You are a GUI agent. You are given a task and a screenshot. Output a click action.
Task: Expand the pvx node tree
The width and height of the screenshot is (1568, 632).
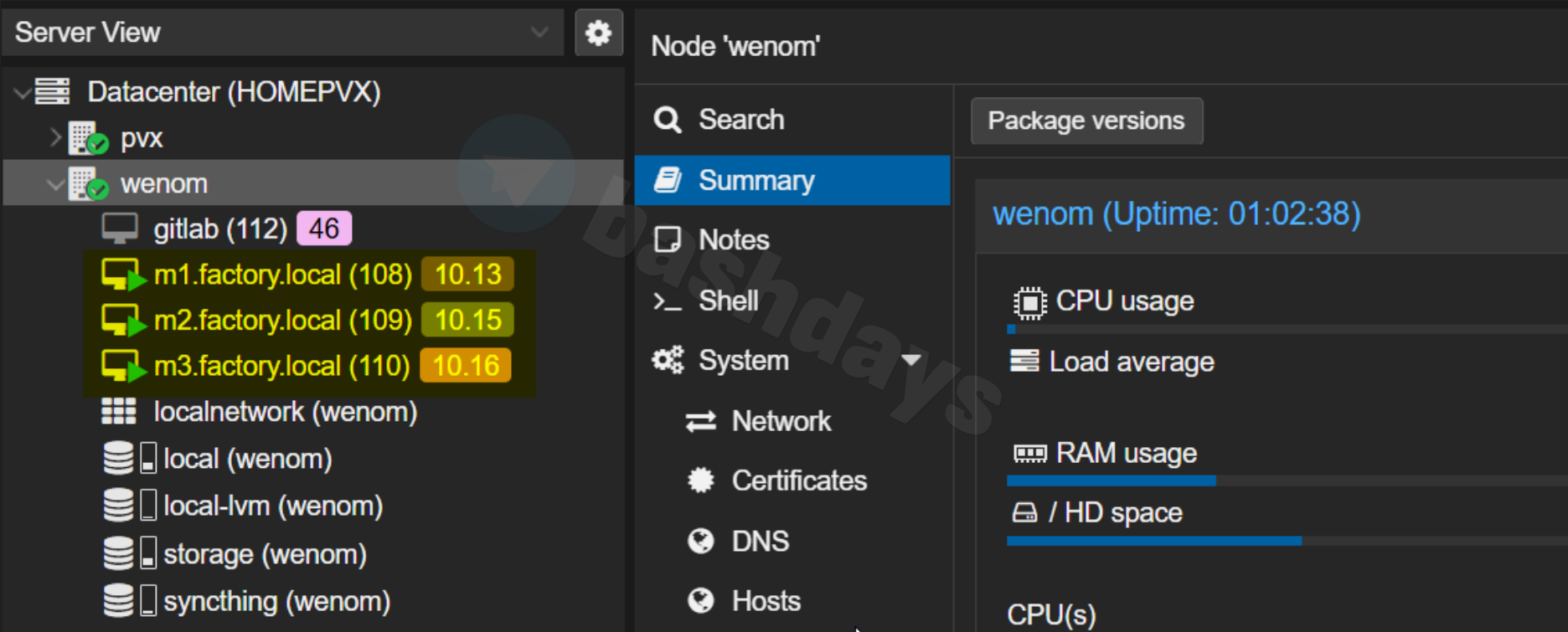click(55, 137)
